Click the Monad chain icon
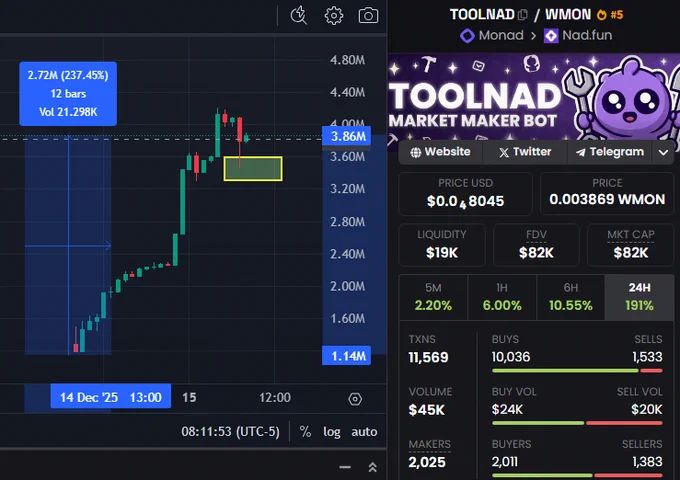 point(467,36)
